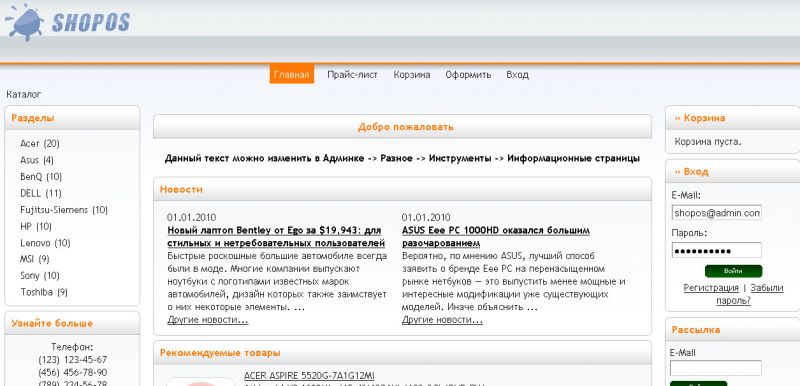Open the Bentley laptop news headline
Screen dimensions: 800x386
(x=276, y=236)
